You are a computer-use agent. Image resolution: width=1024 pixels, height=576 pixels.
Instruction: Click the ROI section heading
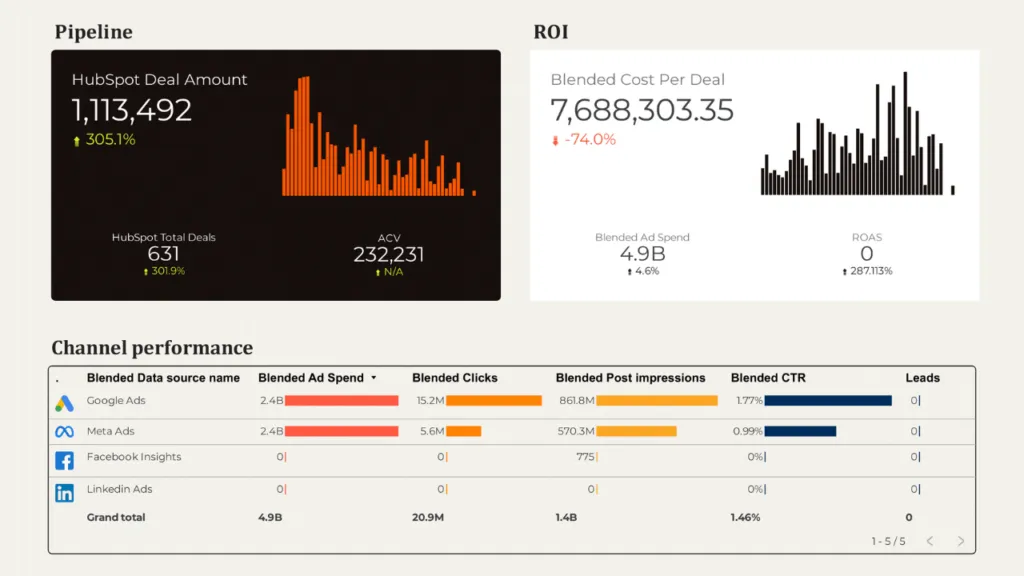coord(551,31)
